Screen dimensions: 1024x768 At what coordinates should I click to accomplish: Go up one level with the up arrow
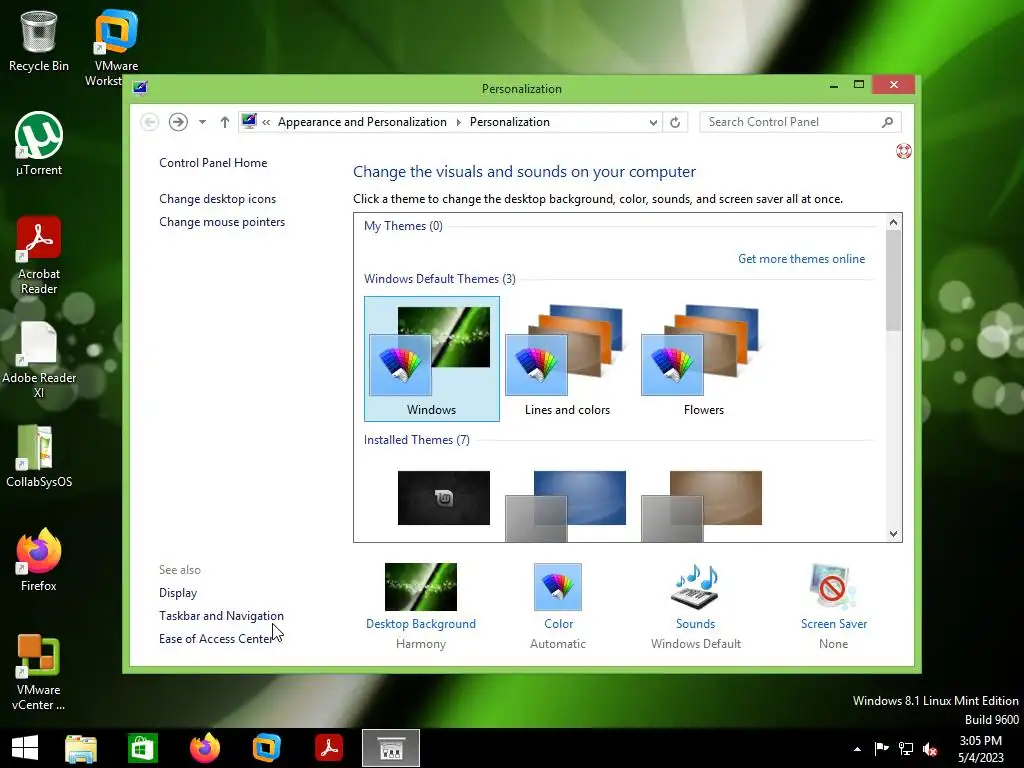225,122
